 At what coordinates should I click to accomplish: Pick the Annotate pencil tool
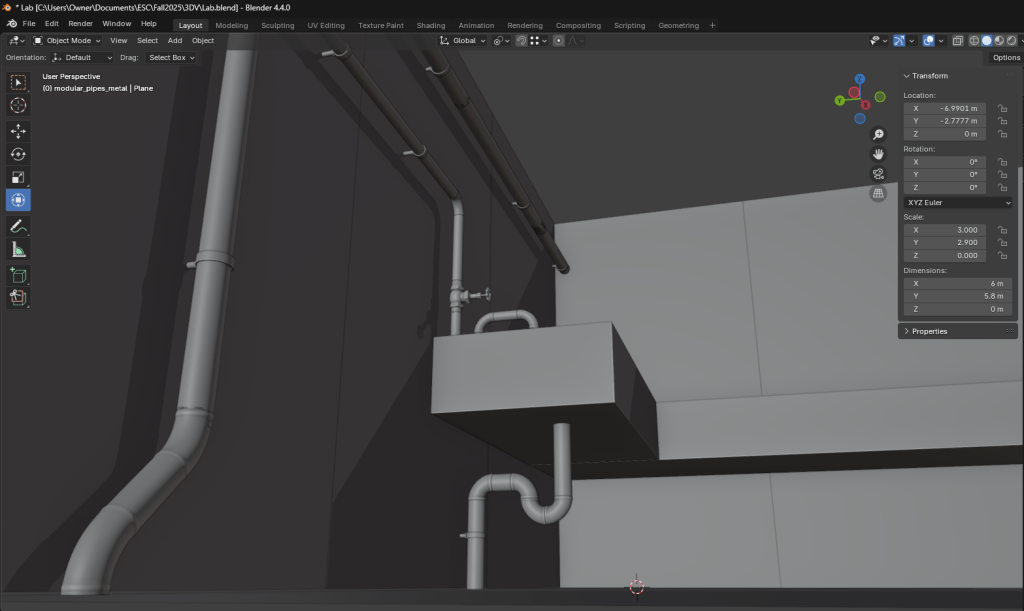[18, 226]
